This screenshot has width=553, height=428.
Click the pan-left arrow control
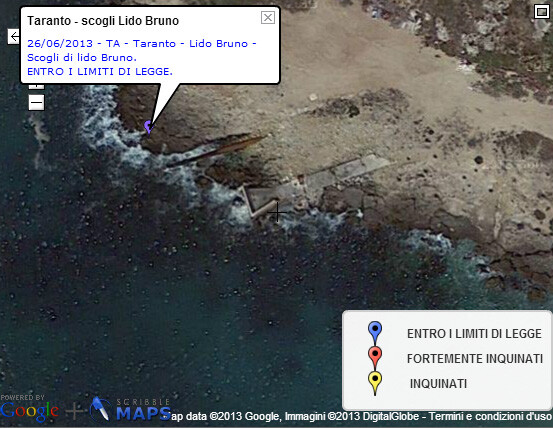(x=14, y=36)
